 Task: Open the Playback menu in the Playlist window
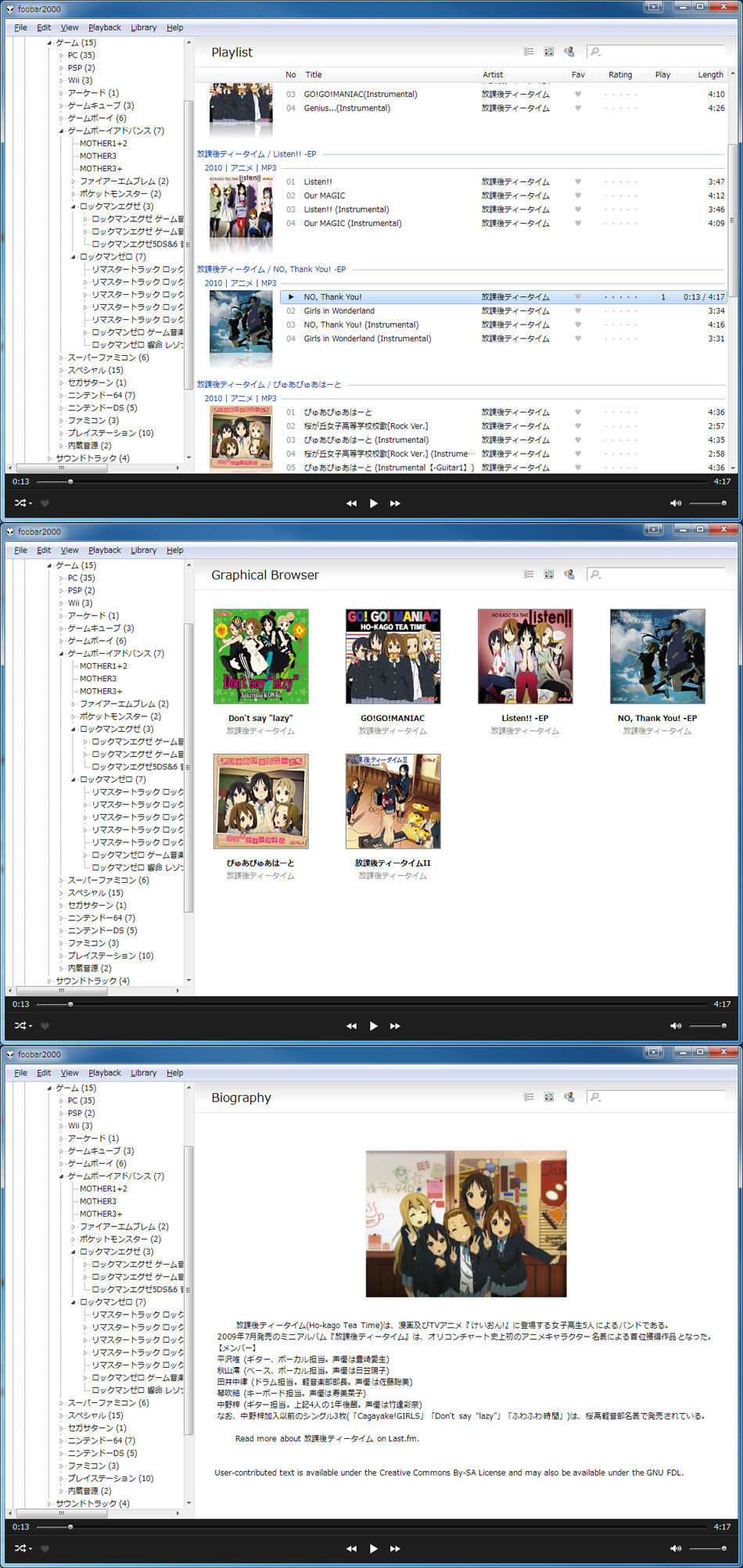click(105, 27)
